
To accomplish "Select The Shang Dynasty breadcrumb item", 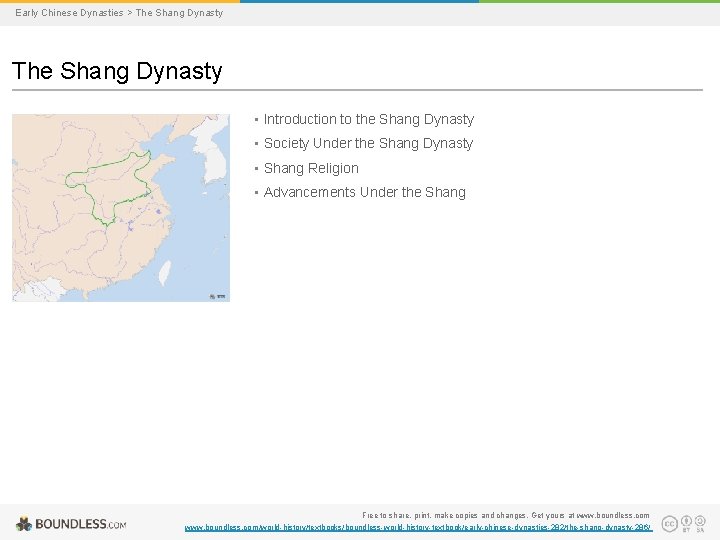I will [x=179, y=13].
